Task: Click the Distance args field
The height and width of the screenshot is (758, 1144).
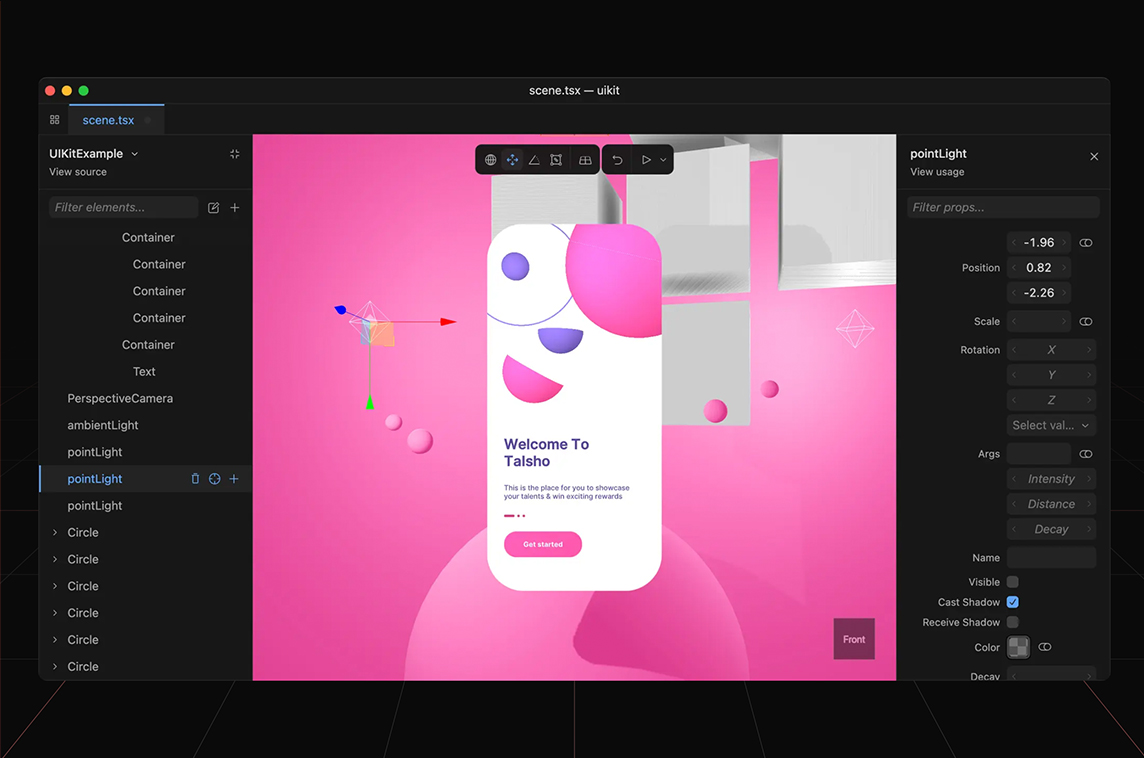Action: (1051, 504)
